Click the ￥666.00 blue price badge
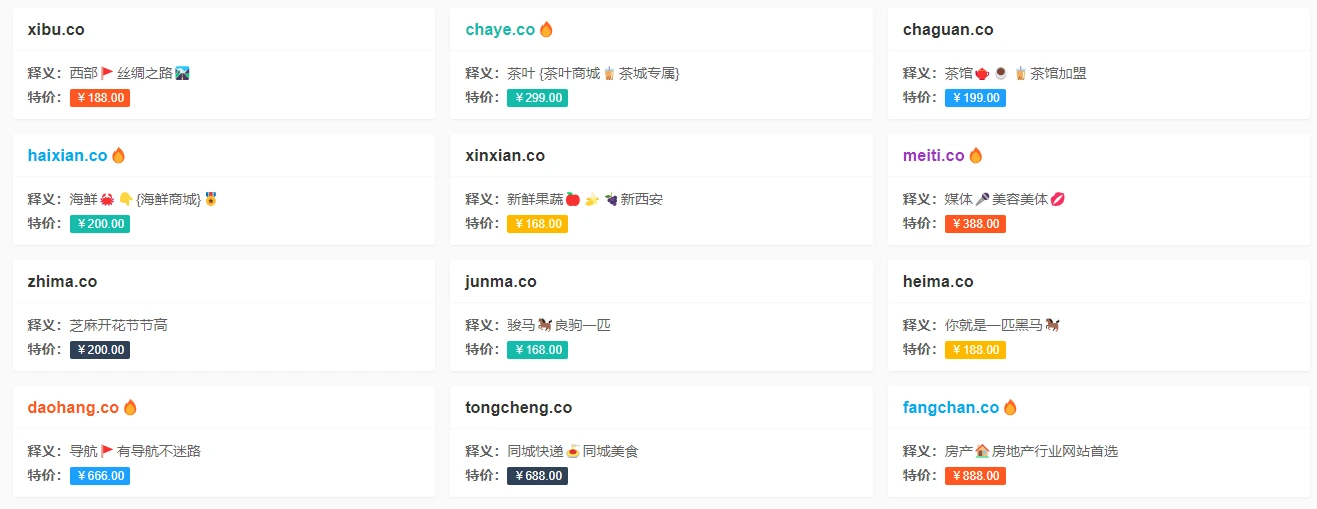This screenshot has width=1317, height=509. tap(100, 476)
